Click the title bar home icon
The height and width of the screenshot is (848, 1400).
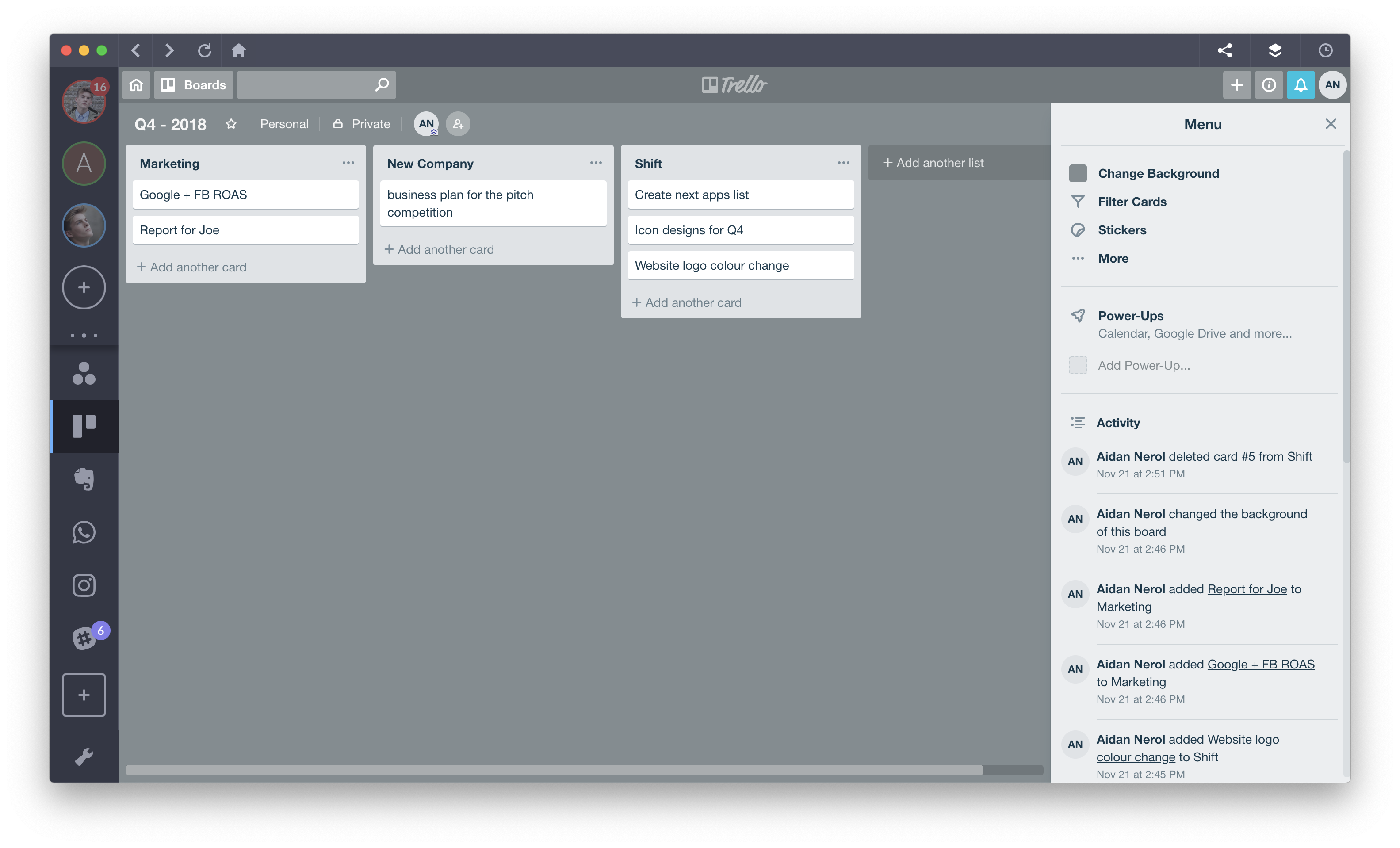239,50
